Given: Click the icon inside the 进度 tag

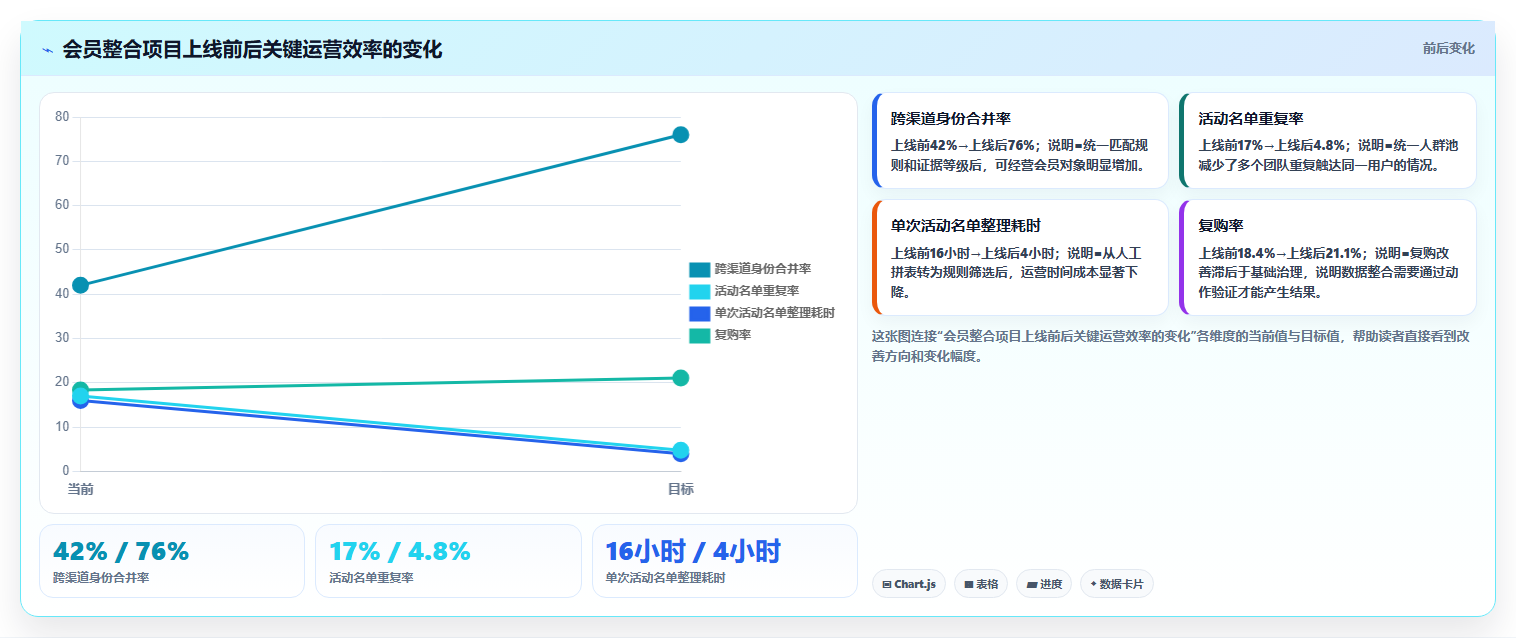Looking at the screenshot, I should [x=1031, y=585].
